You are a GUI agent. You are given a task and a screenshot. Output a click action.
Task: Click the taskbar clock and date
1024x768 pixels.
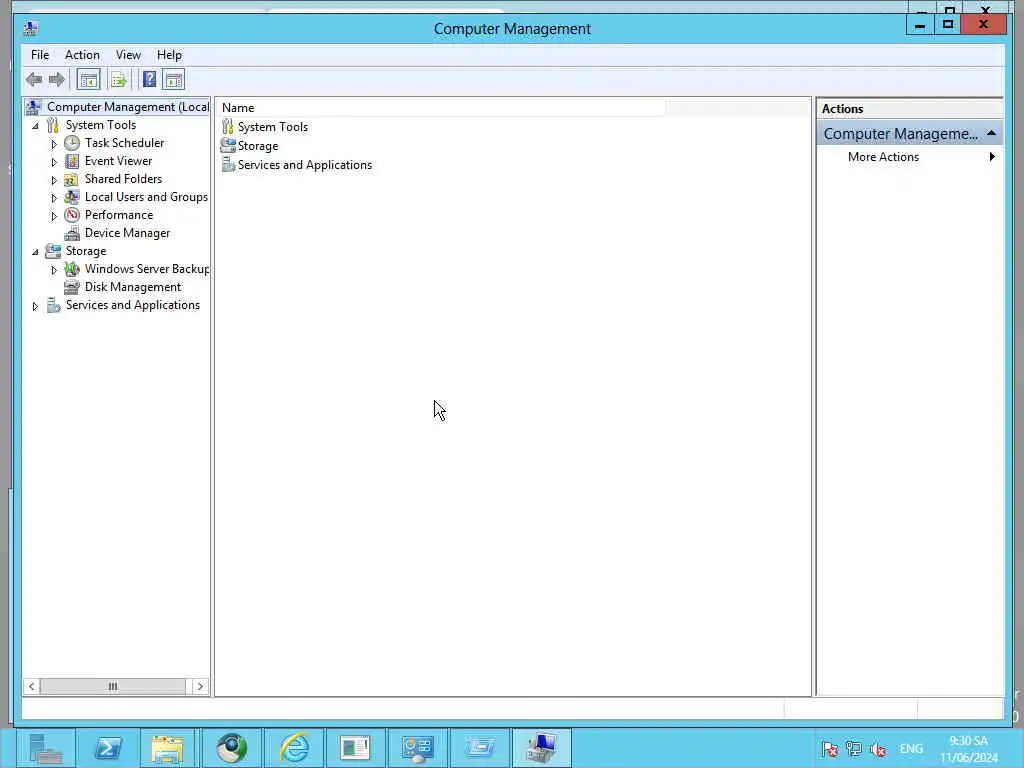(968, 748)
